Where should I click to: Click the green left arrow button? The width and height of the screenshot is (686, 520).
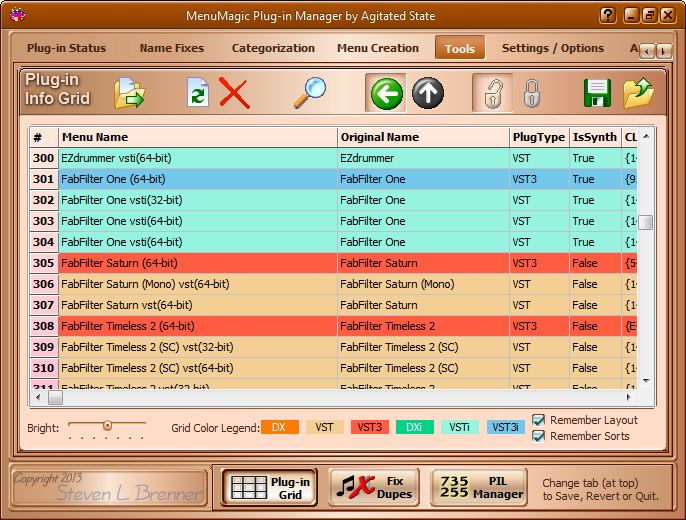(x=386, y=93)
